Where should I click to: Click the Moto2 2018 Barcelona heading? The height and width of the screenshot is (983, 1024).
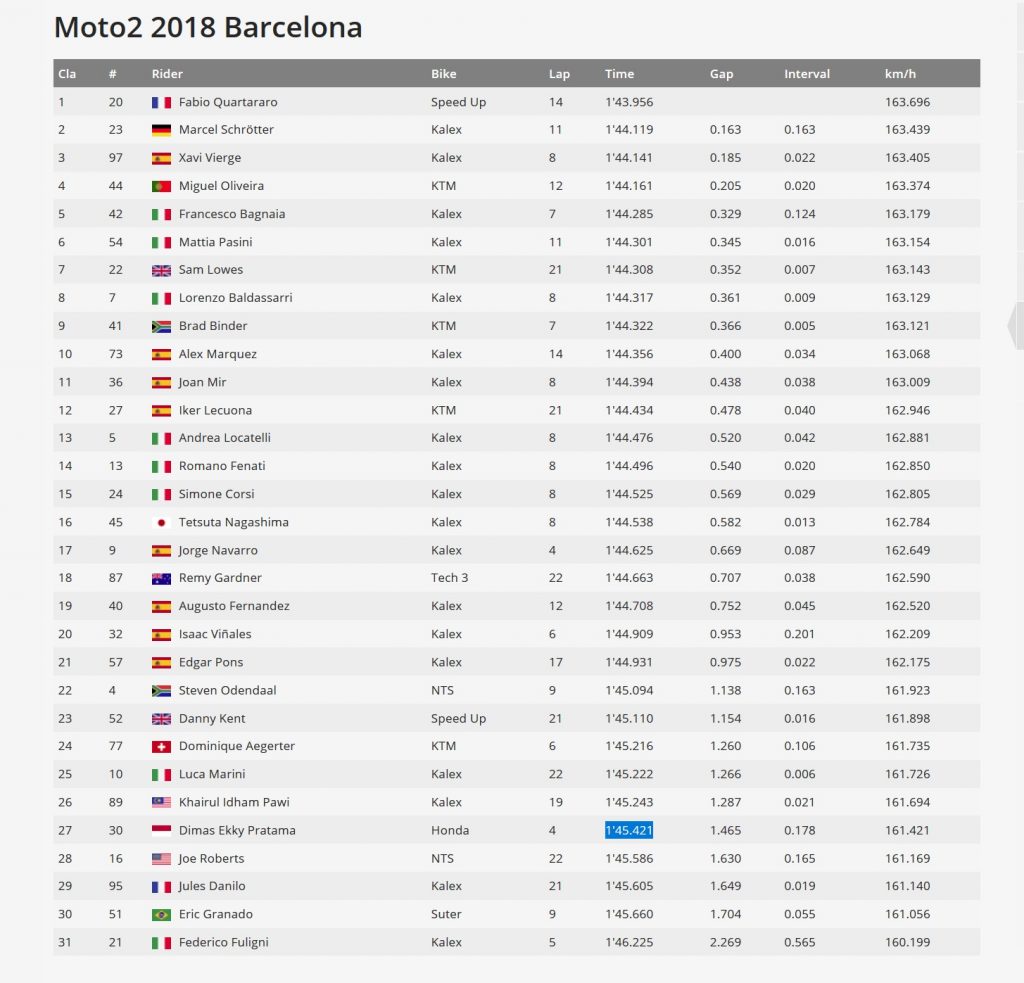208,27
